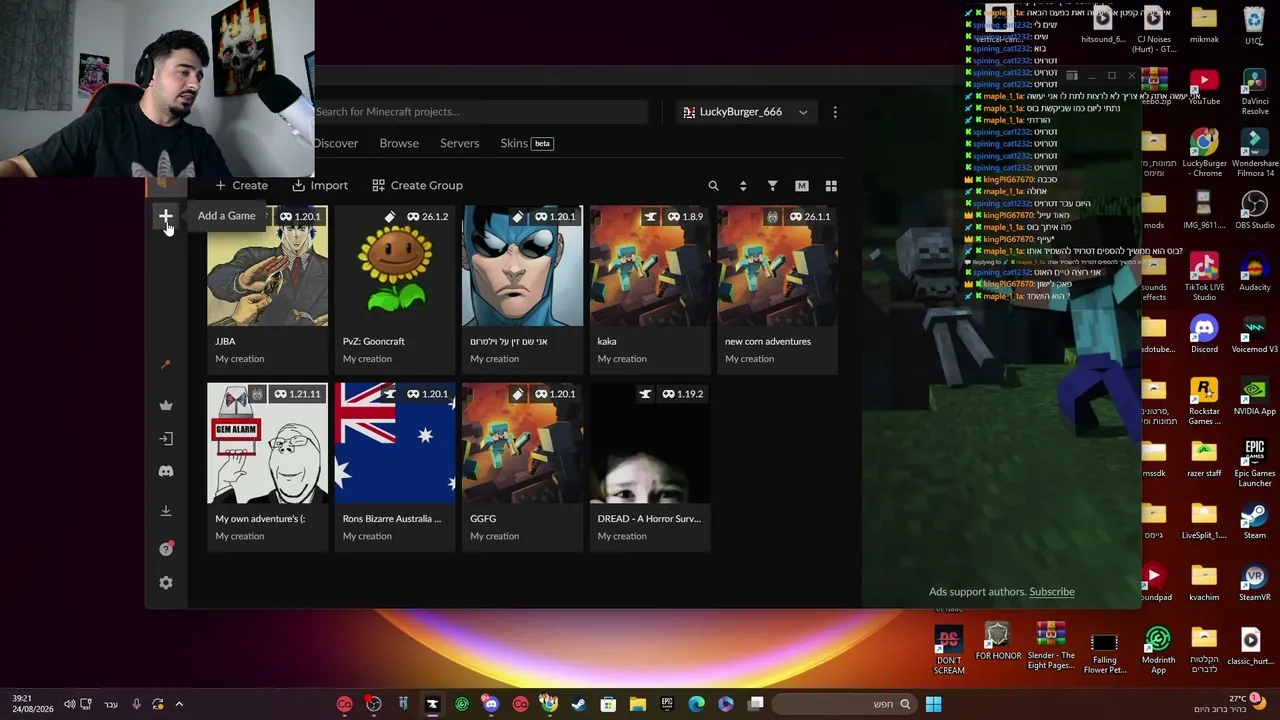Open the crown icon in CurseForge sidebar
1280x720 pixels.
[166, 405]
